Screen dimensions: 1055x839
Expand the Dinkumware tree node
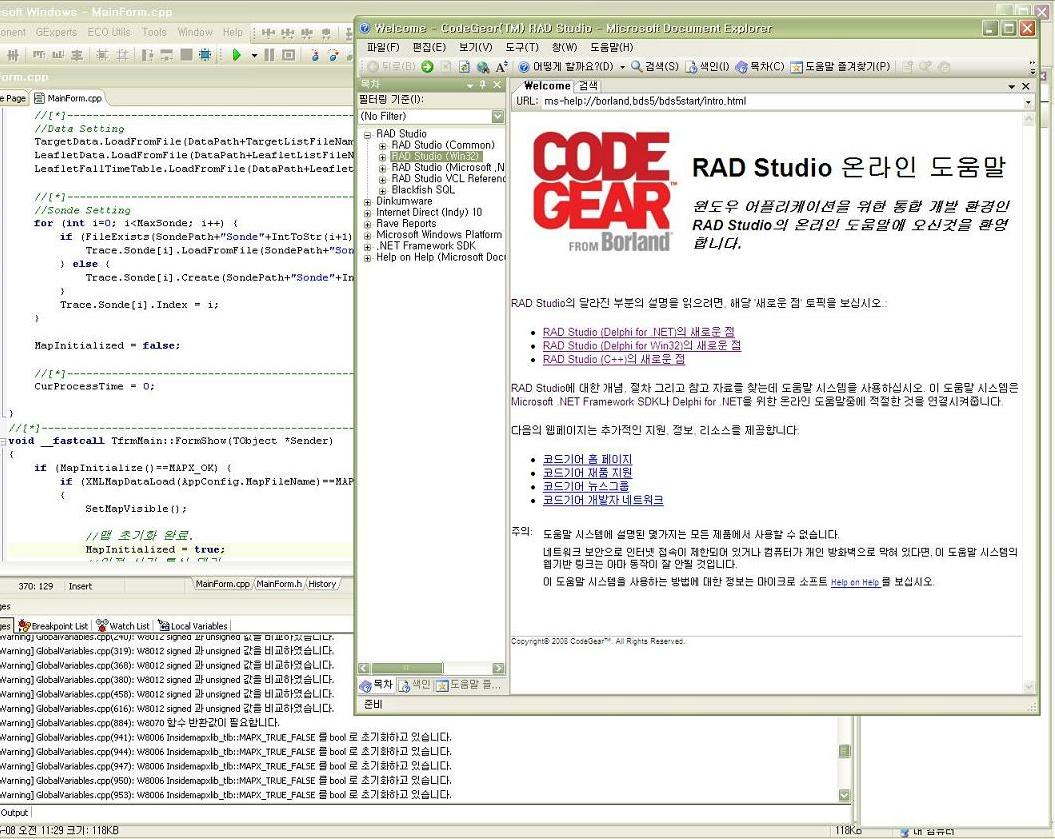coord(368,201)
